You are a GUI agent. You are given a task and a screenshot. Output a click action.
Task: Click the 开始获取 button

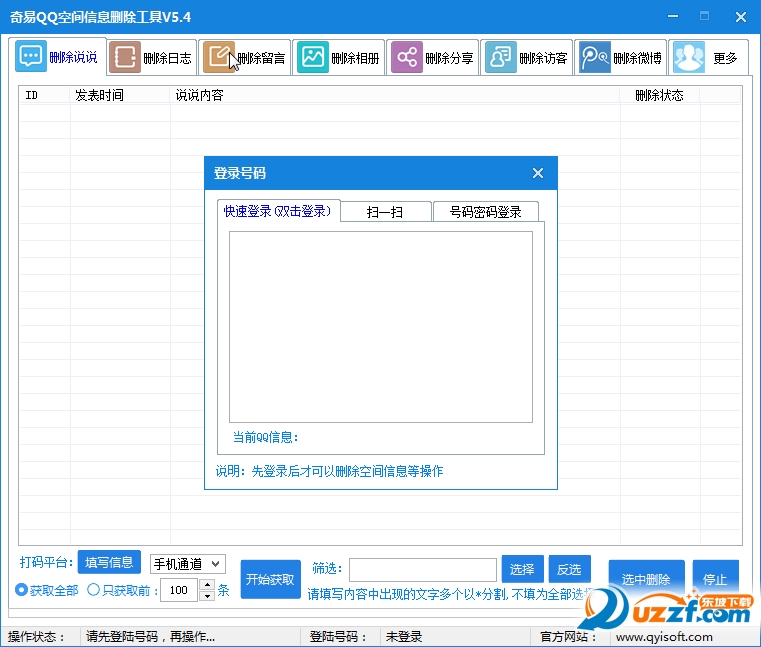click(x=270, y=579)
